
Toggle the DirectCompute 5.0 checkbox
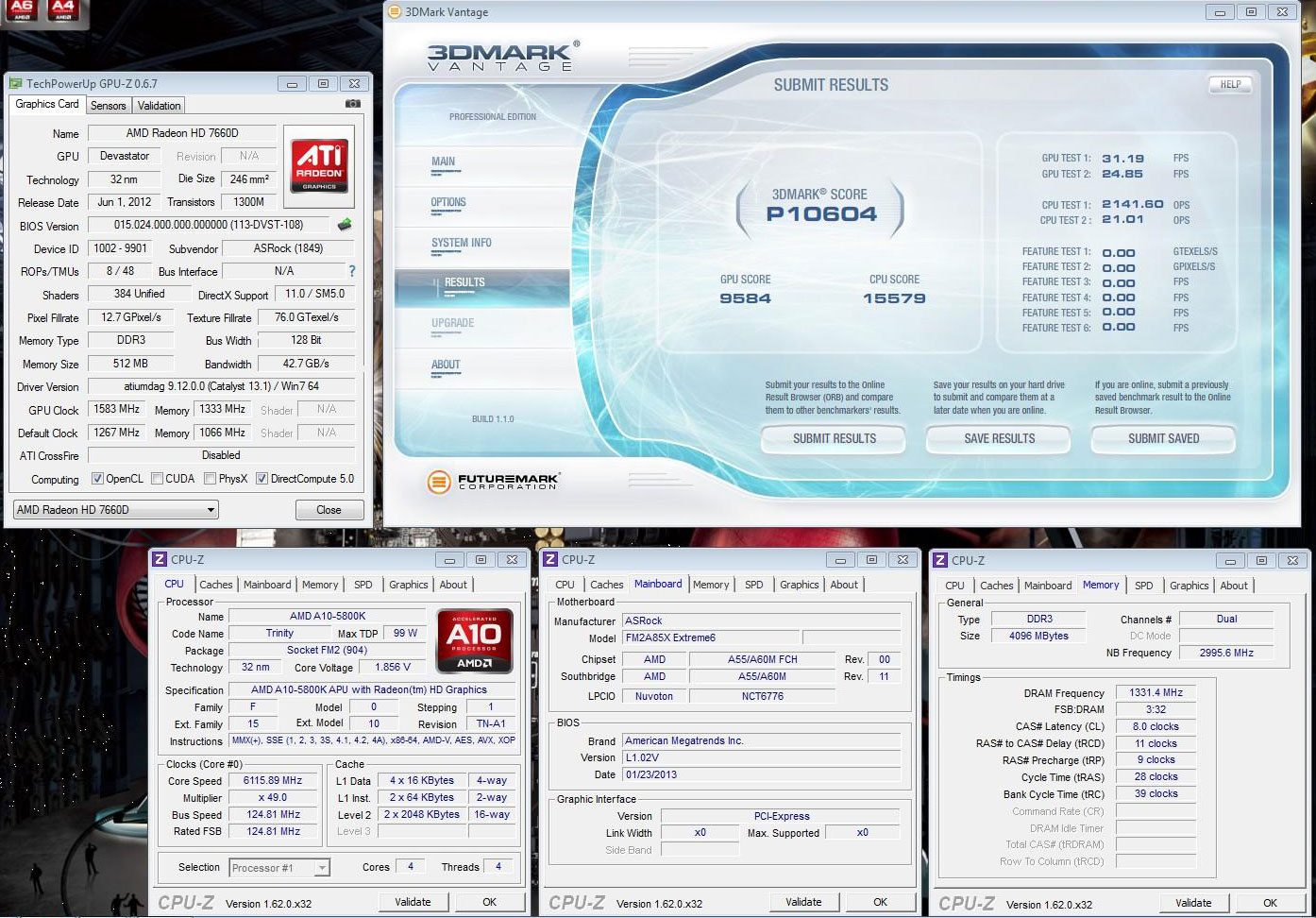pyautogui.click(x=262, y=479)
